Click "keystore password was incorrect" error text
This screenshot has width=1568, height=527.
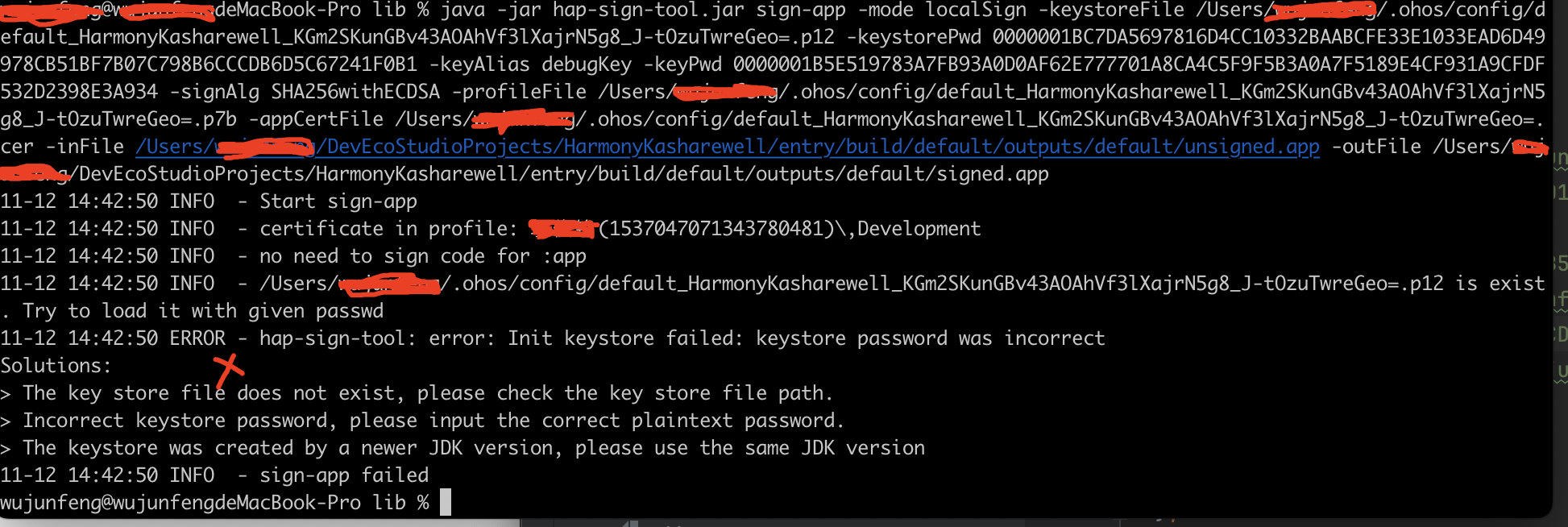click(x=930, y=338)
